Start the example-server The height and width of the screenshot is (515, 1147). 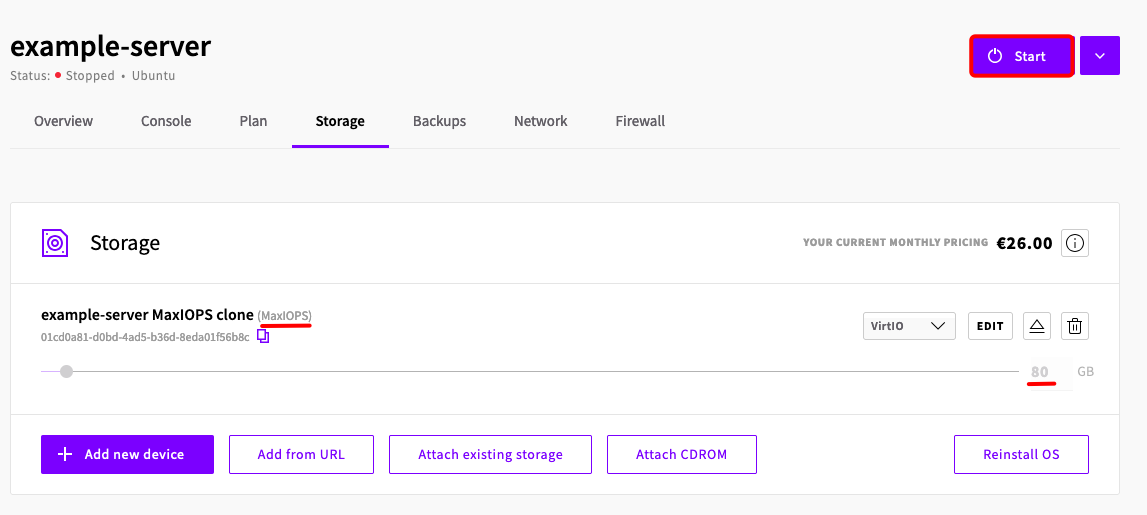pos(1022,56)
